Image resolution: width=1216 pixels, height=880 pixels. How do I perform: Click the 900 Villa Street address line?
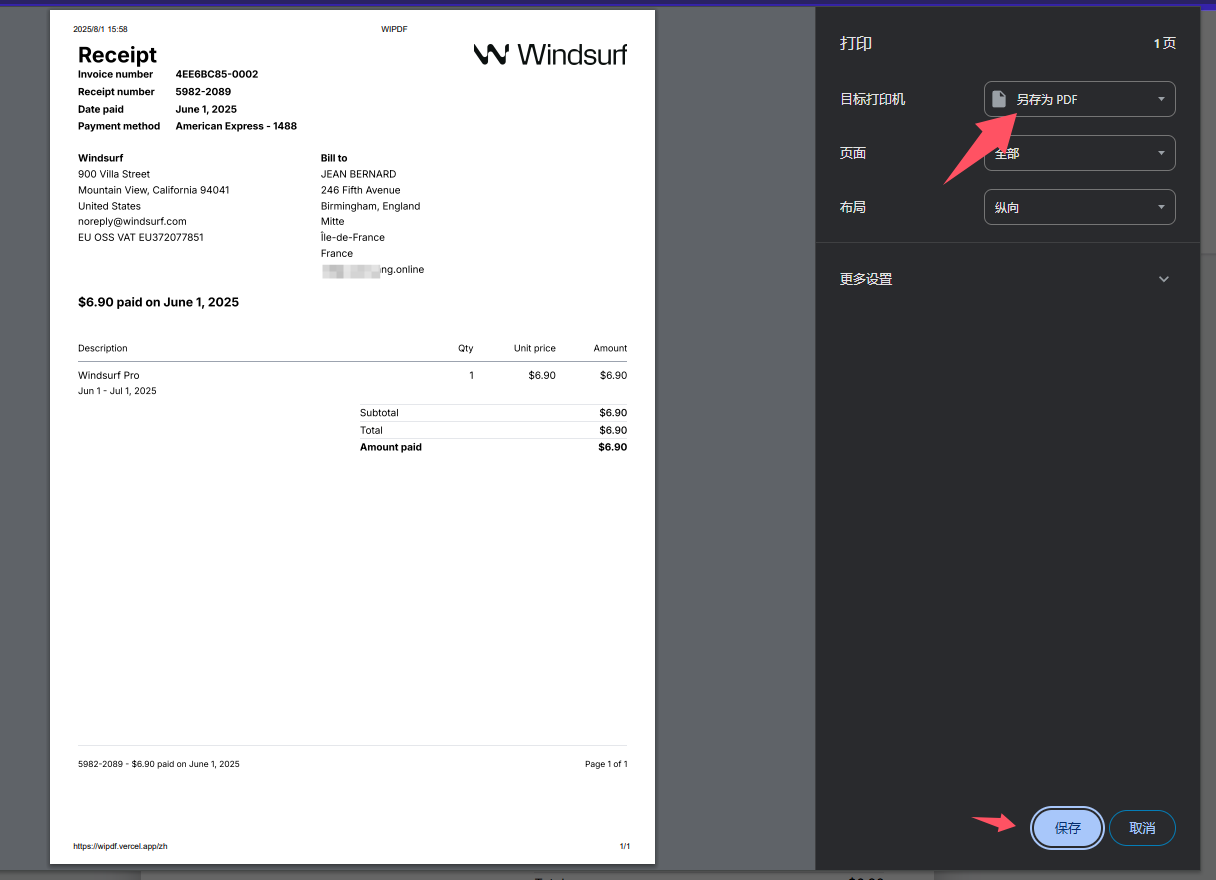click(x=114, y=174)
